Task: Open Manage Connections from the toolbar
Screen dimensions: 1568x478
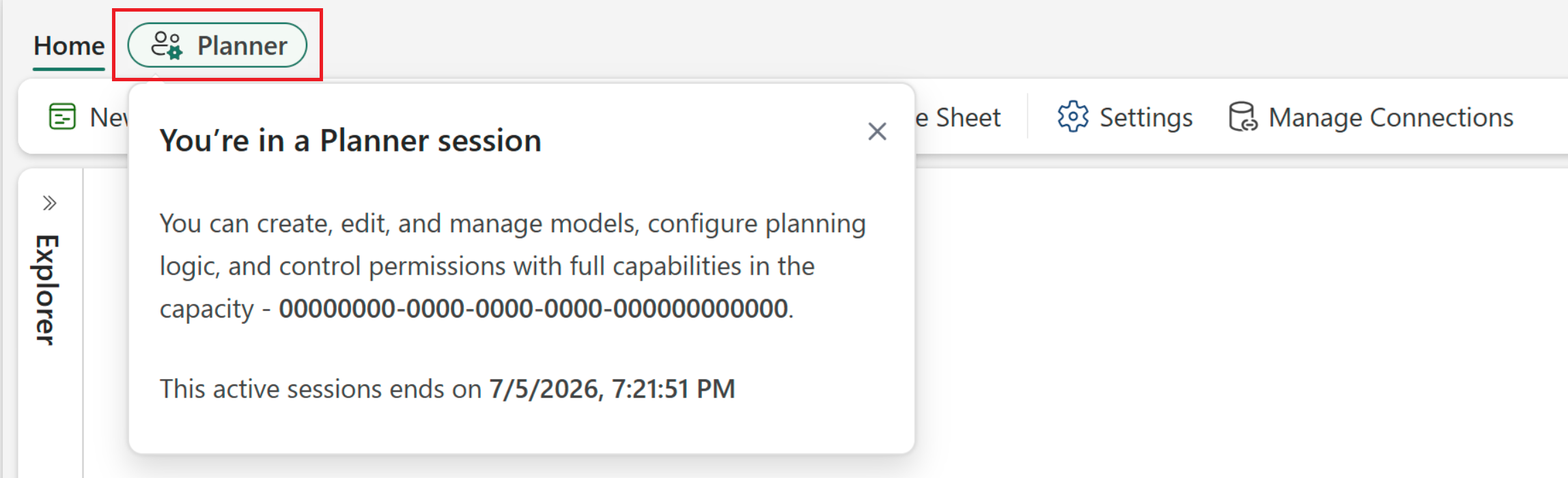Action: tap(1371, 117)
